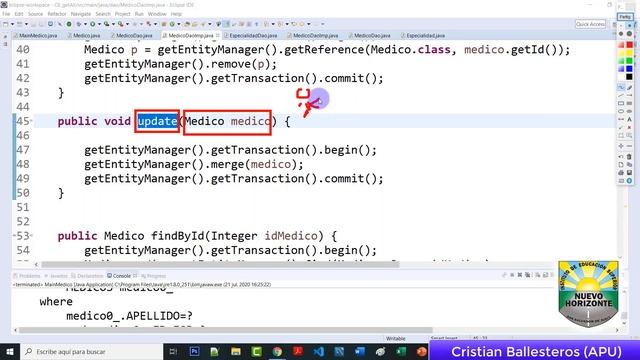This screenshot has width=640, height=360.
Task: Pick the black color swatch
Action: [629, 77]
